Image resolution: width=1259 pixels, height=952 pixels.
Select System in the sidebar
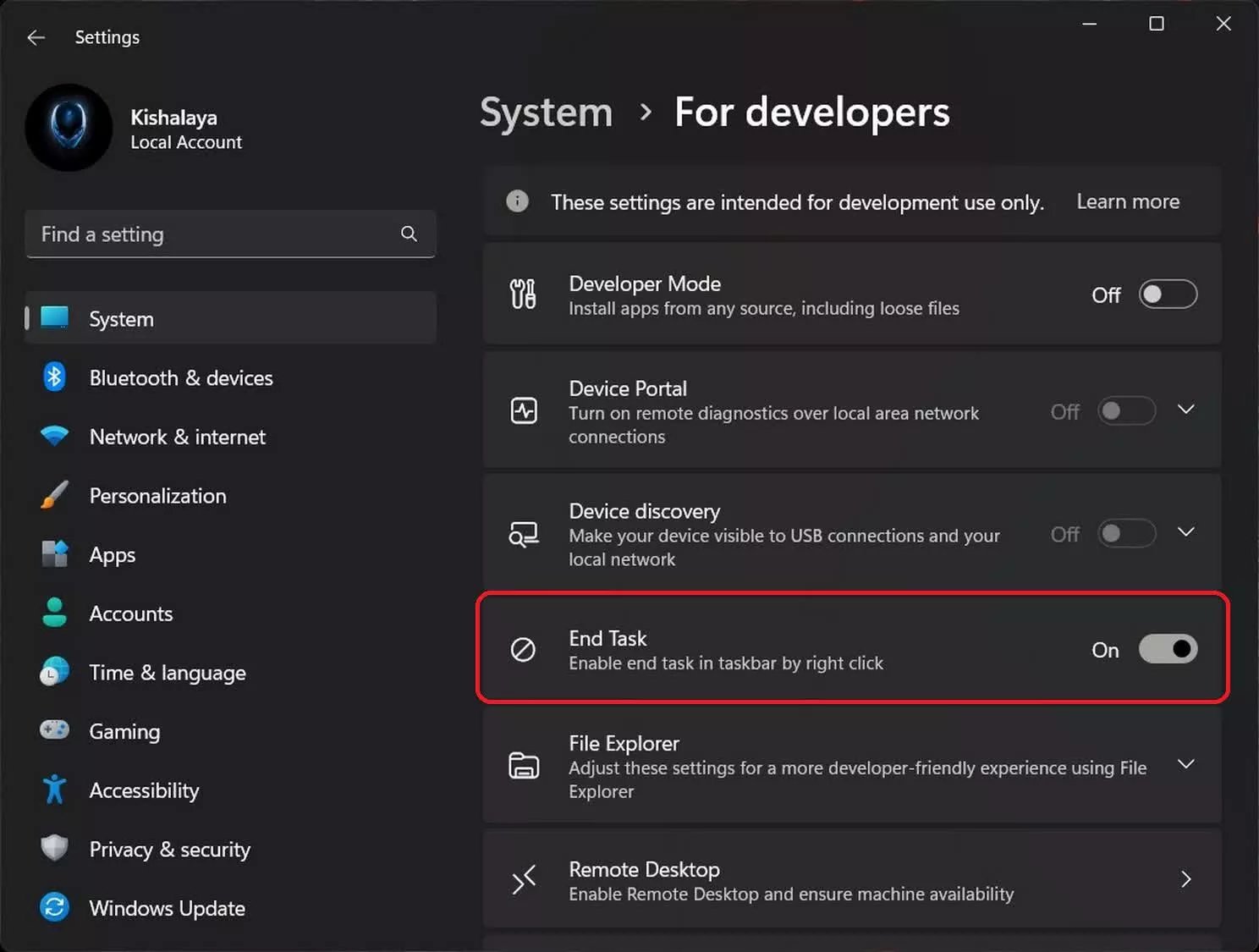point(120,318)
